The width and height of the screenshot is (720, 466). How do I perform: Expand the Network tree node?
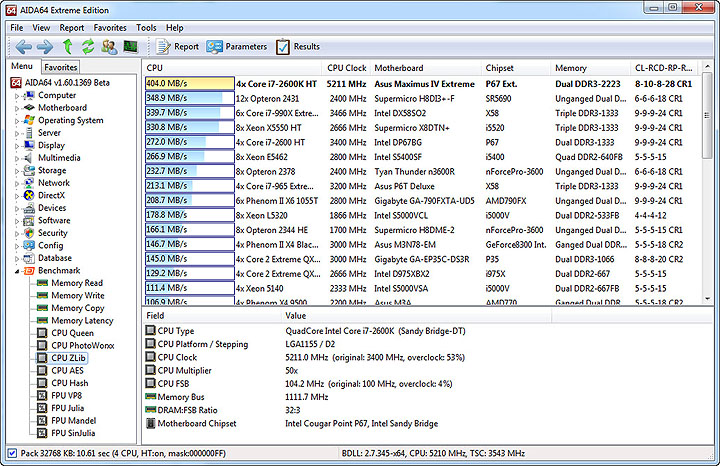point(17,184)
